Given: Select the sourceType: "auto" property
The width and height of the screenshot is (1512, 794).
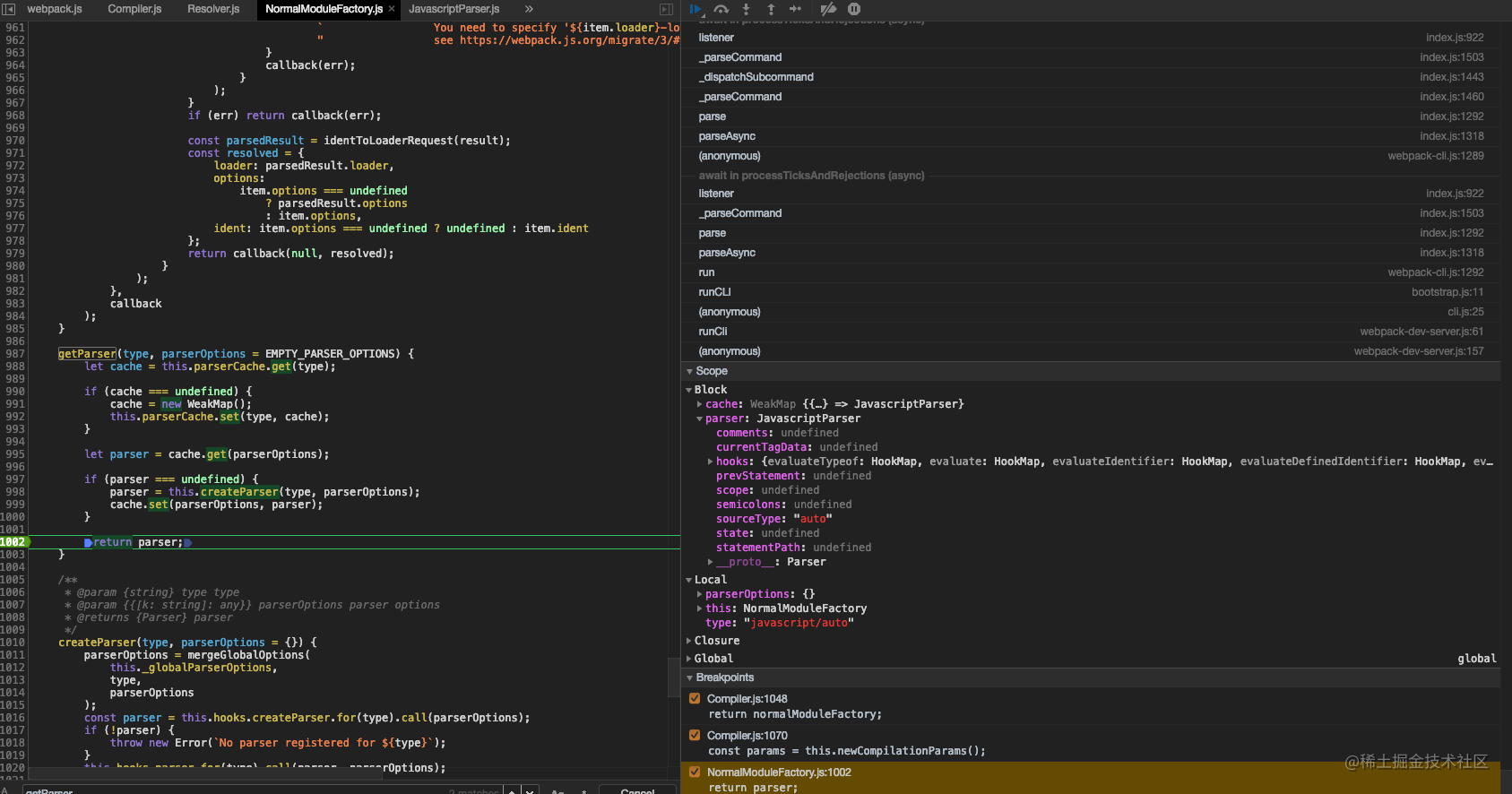Looking at the screenshot, I should (x=774, y=519).
